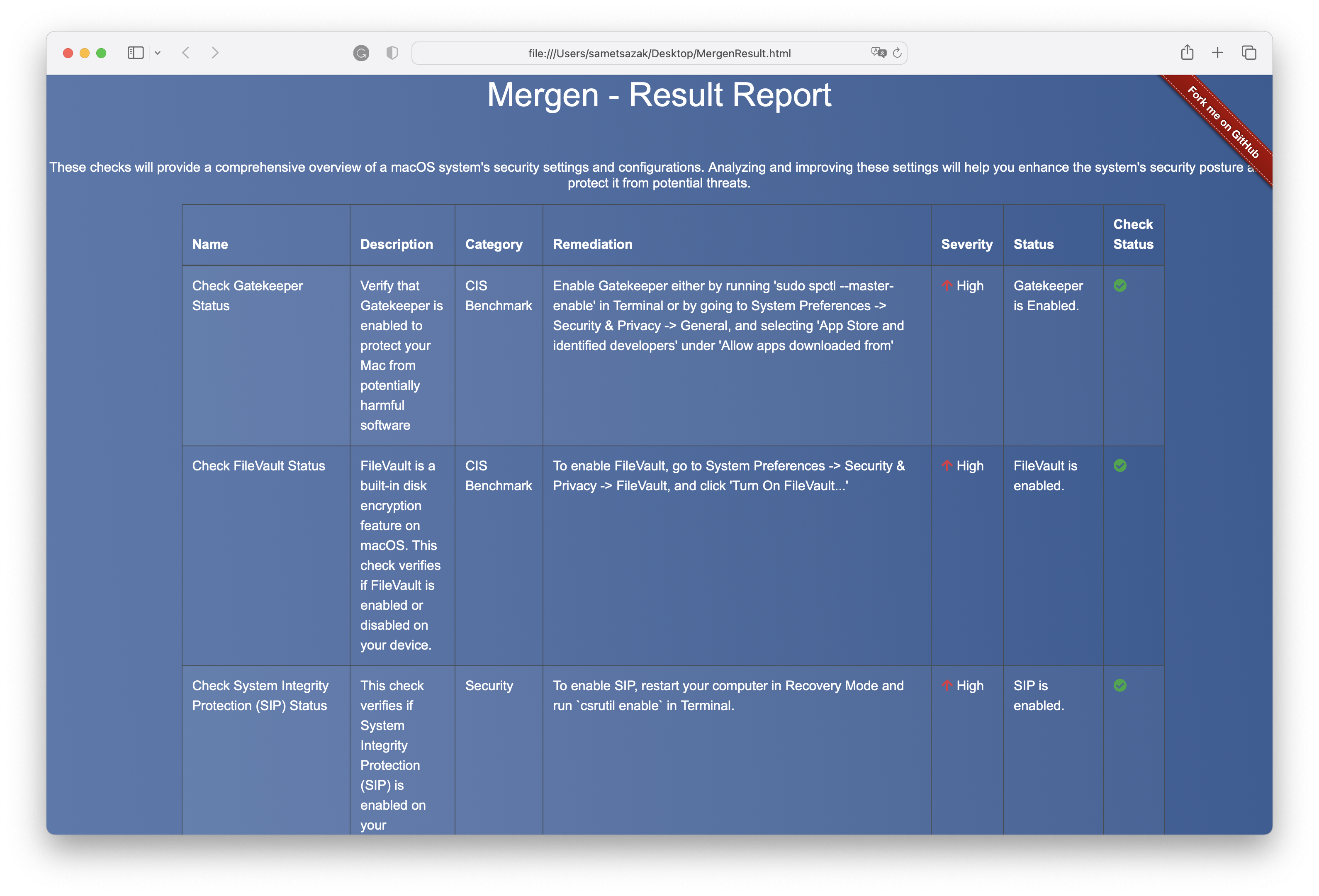Show tab overview icon

click(x=1248, y=53)
